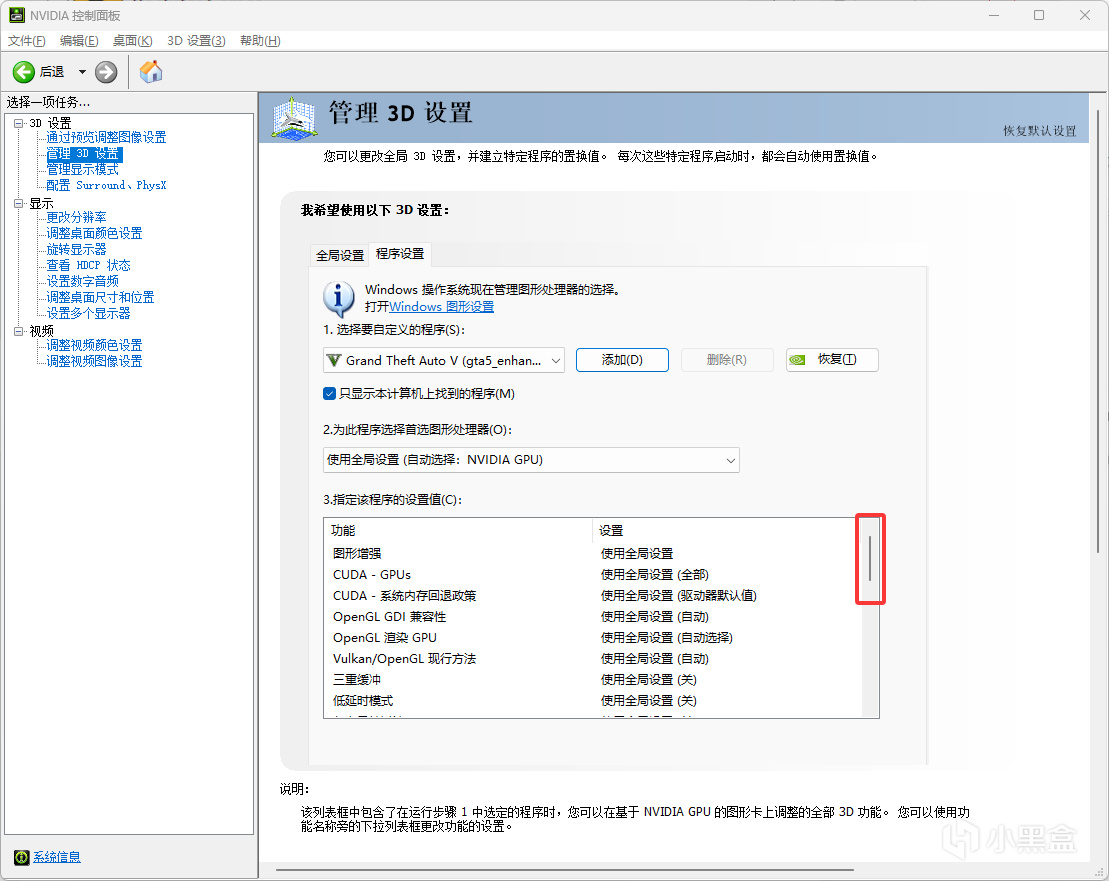Select 旋转显示器 in the tree
Viewport: 1109px width, 881px height.
(76, 250)
